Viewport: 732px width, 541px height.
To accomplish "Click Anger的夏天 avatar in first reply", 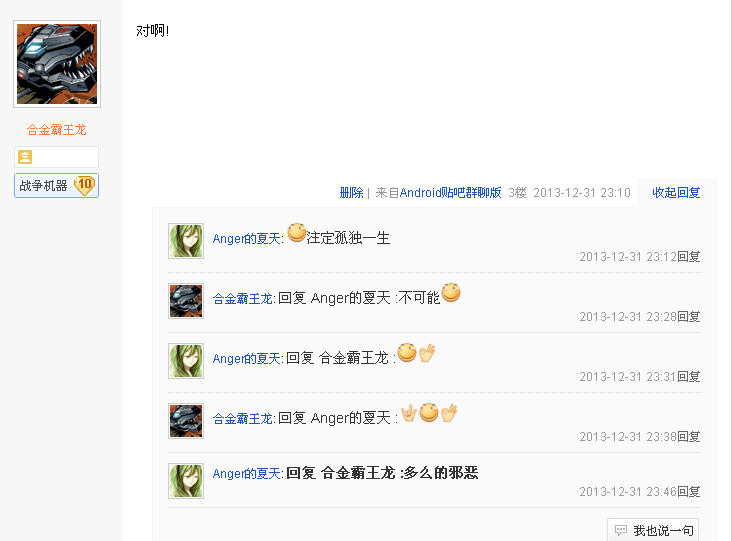I will [x=186, y=241].
